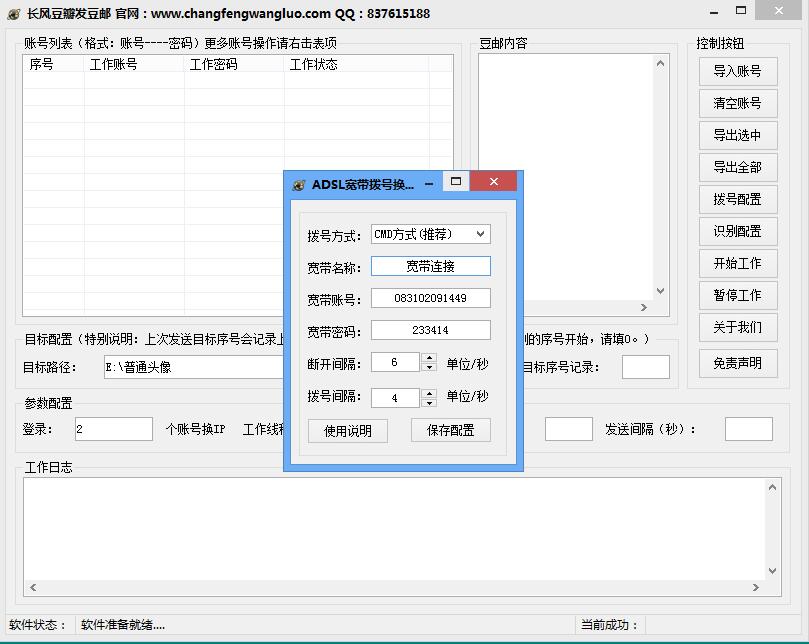Decrease the 拨号间隔 dial interval value
Image resolution: width=809 pixels, height=644 pixels.
click(x=431, y=402)
